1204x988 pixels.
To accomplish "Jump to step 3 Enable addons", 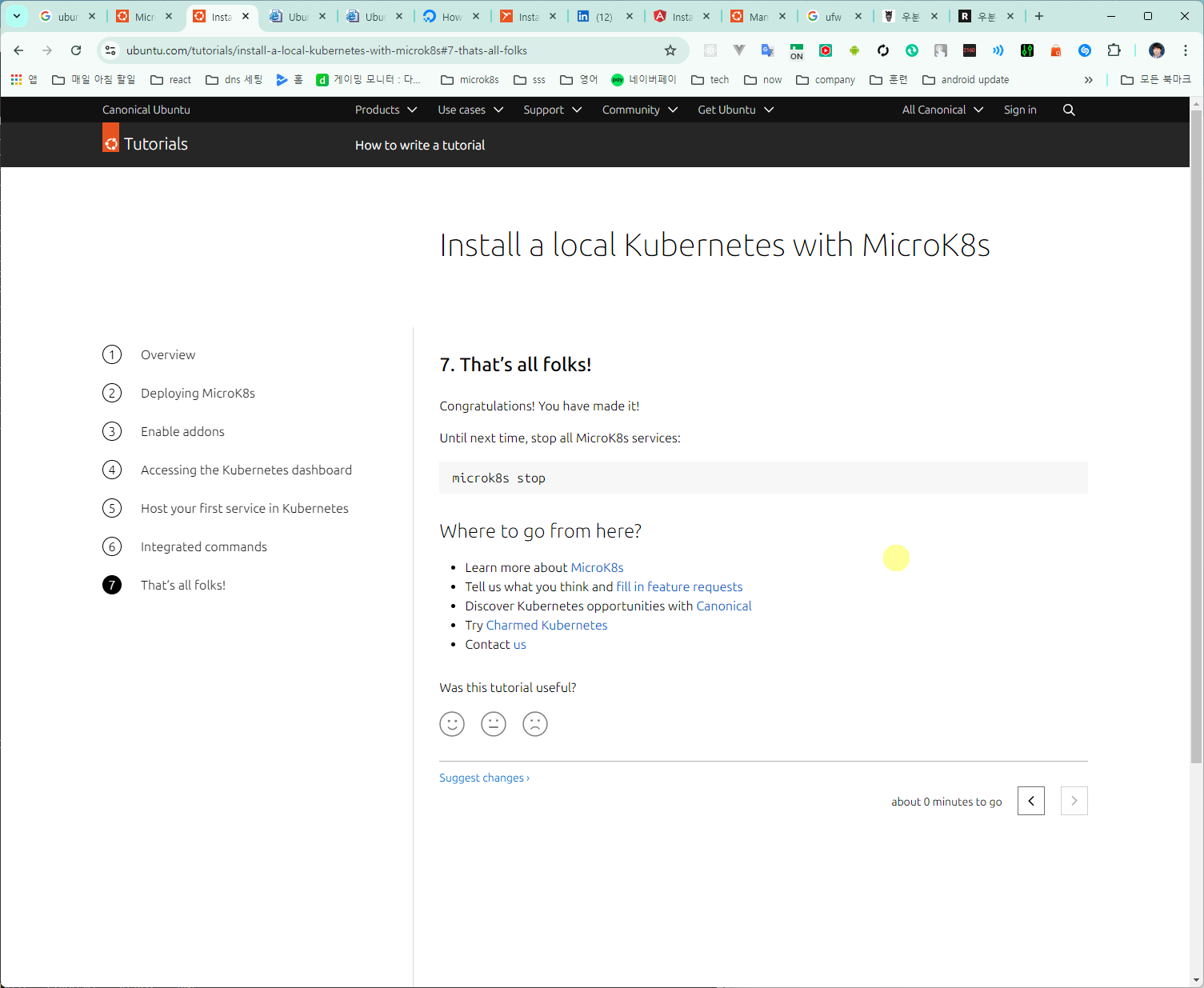I will click(x=182, y=431).
